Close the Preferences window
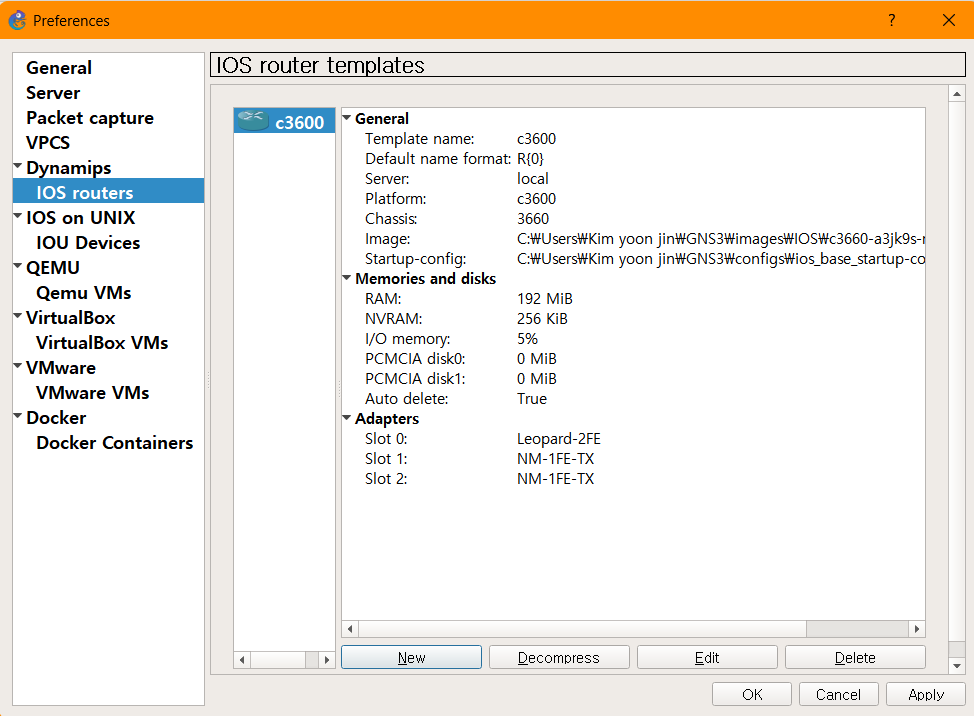 949,20
